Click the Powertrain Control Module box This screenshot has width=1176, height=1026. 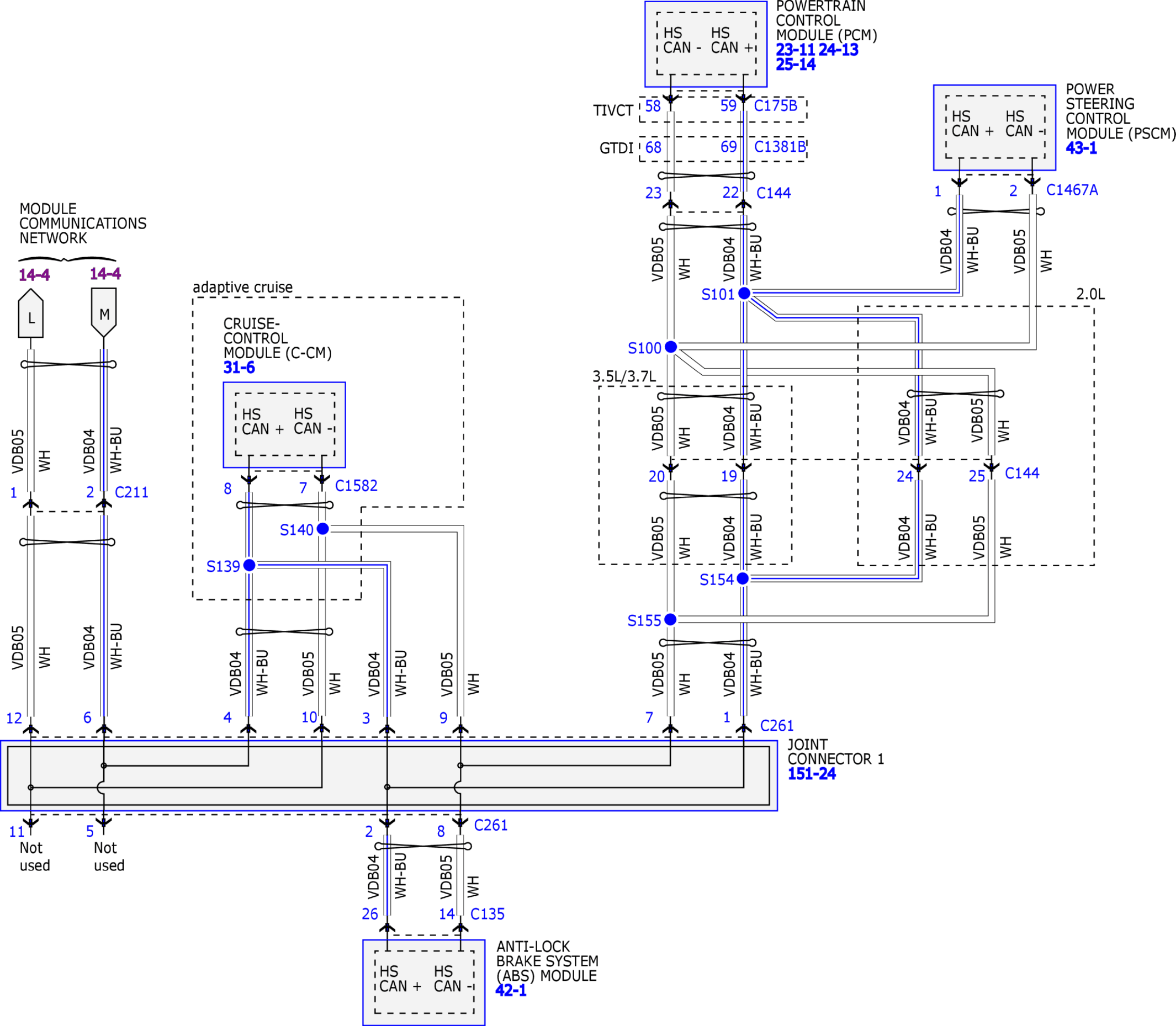[706, 44]
